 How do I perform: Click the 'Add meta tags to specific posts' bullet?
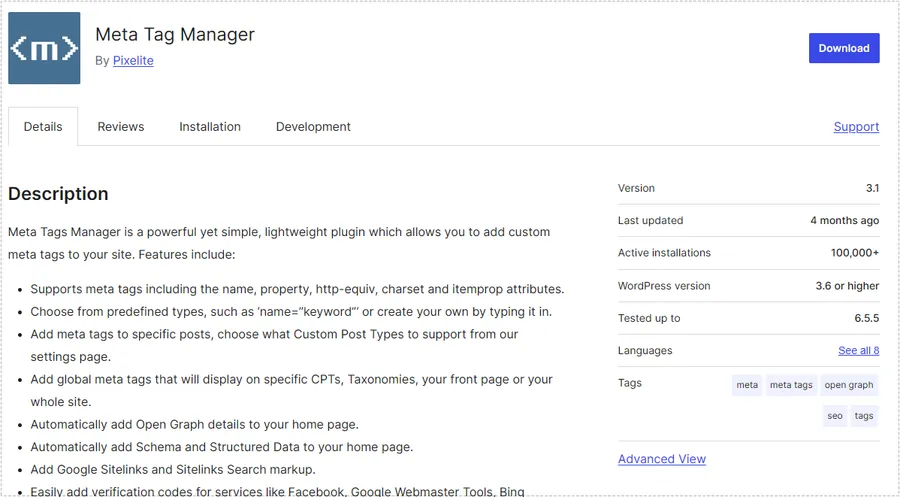(x=274, y=345)
